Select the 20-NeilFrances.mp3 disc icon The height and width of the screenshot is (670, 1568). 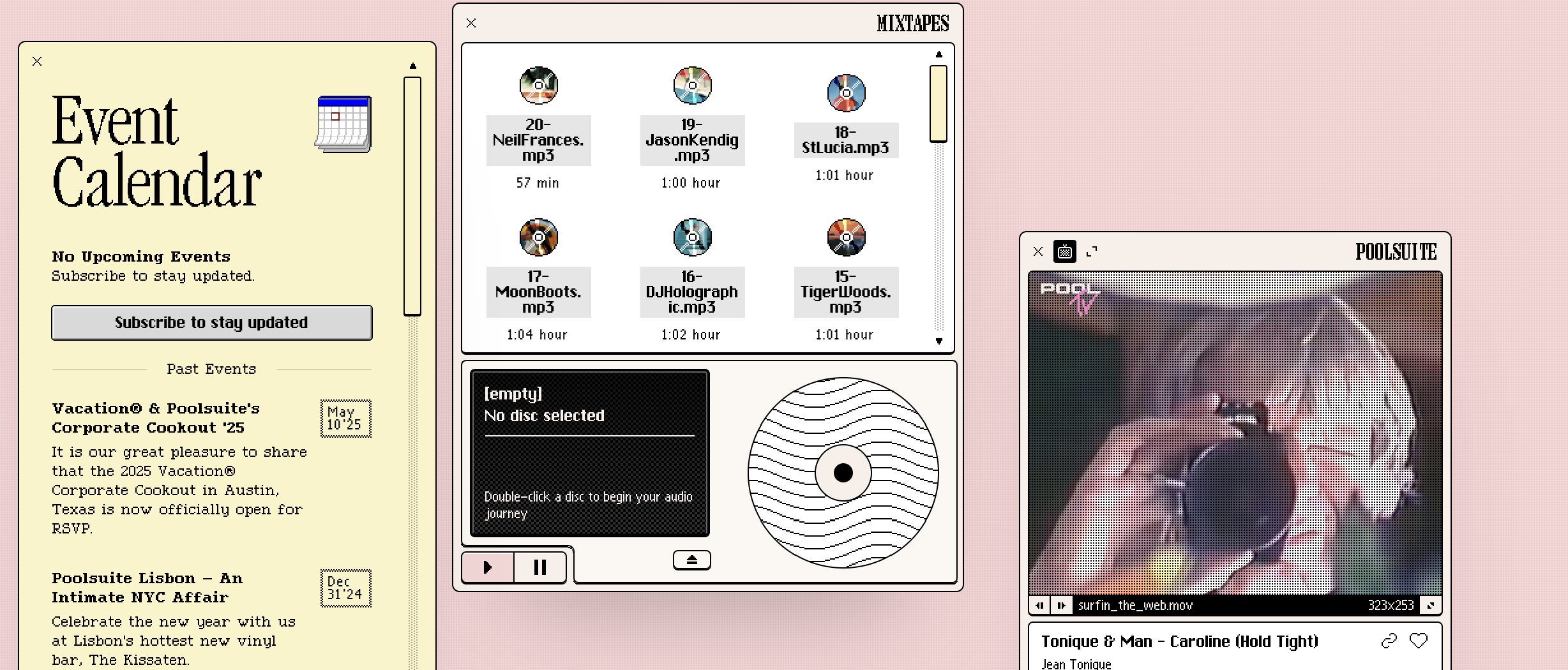pos(538,85)
